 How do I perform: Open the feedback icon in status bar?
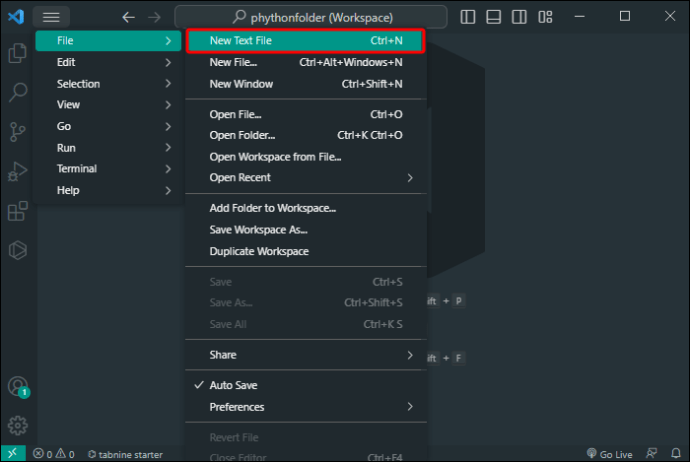tap(651, 453)
